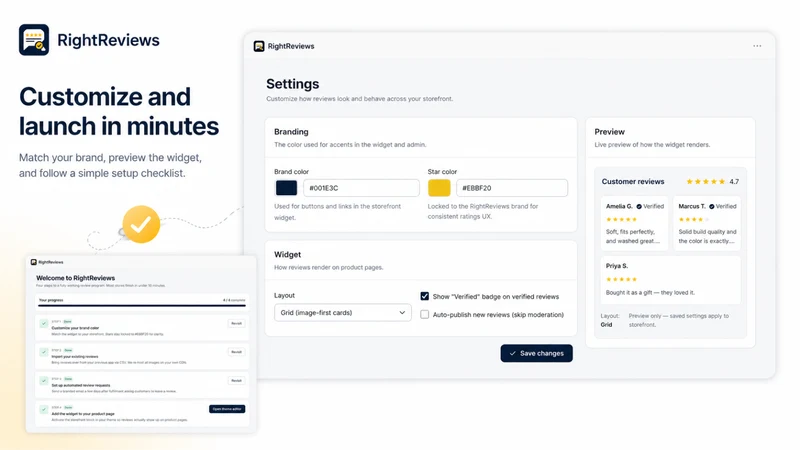
Task: Click Priya S.'s review card
Action: coord(670,280)
